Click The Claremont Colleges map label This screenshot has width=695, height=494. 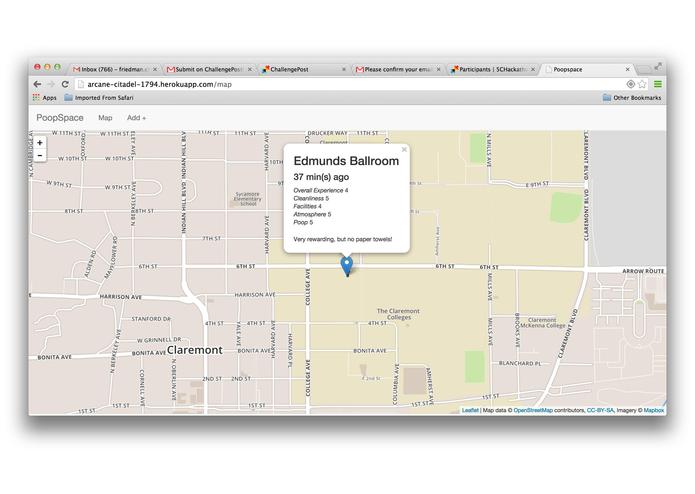point(398,314)
